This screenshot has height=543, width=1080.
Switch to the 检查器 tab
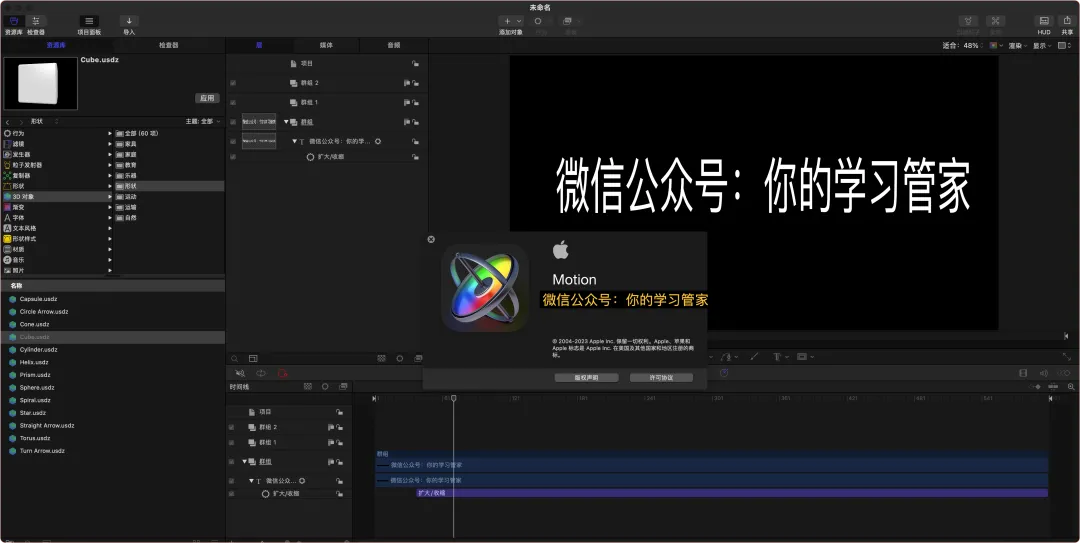coord(169,45)
